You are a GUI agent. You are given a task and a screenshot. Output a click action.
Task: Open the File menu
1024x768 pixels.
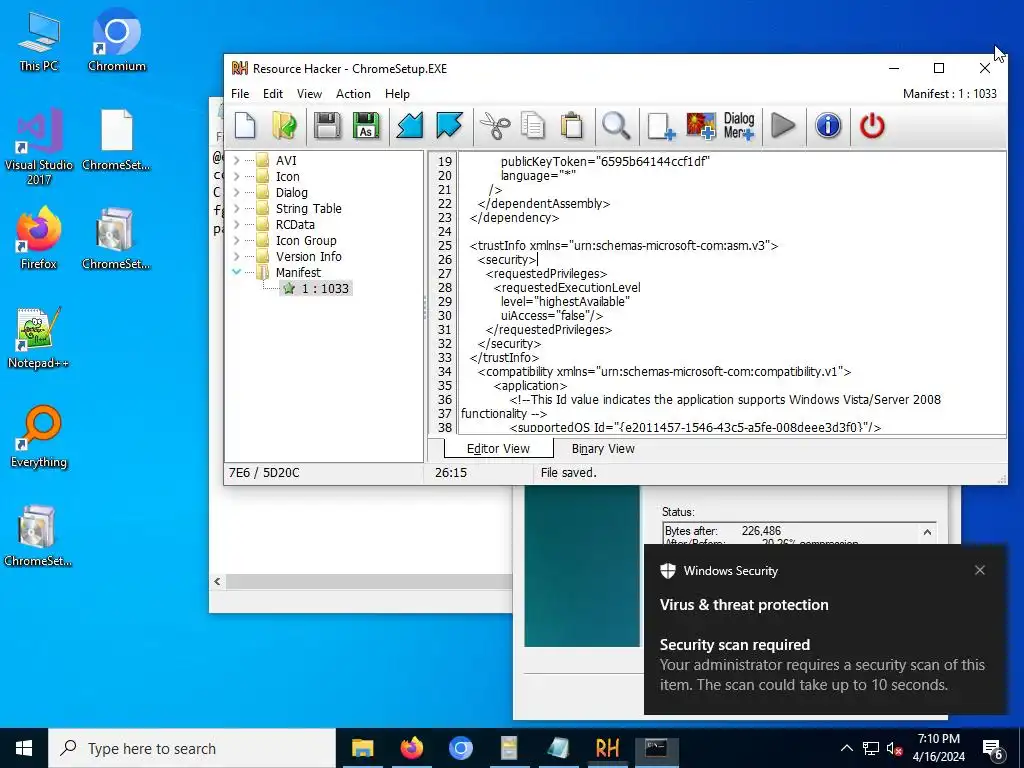coord(240,94)
